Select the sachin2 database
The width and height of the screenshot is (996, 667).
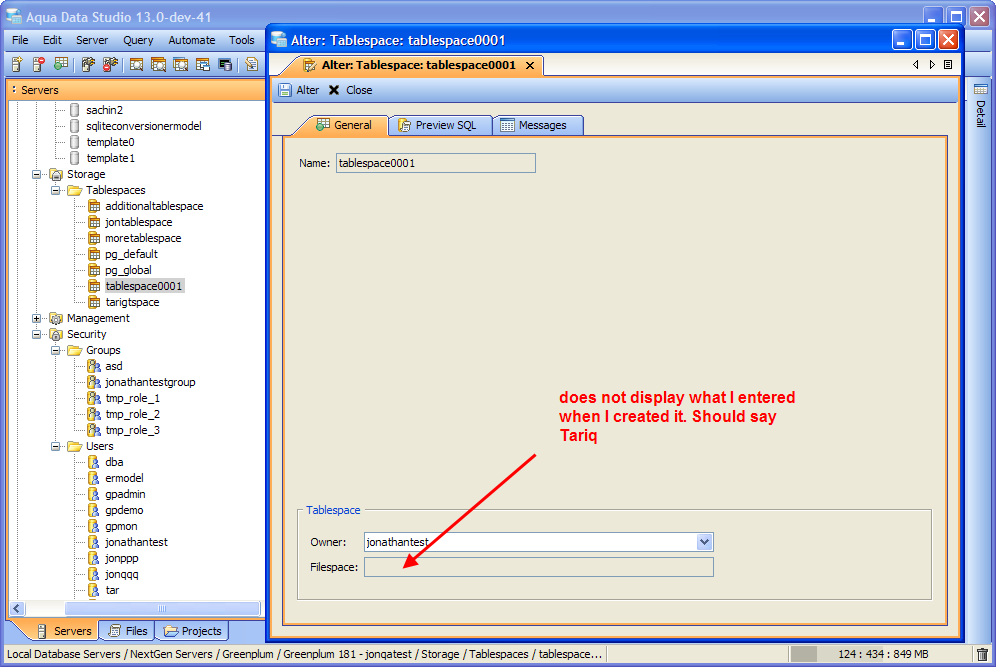point(104,110)
